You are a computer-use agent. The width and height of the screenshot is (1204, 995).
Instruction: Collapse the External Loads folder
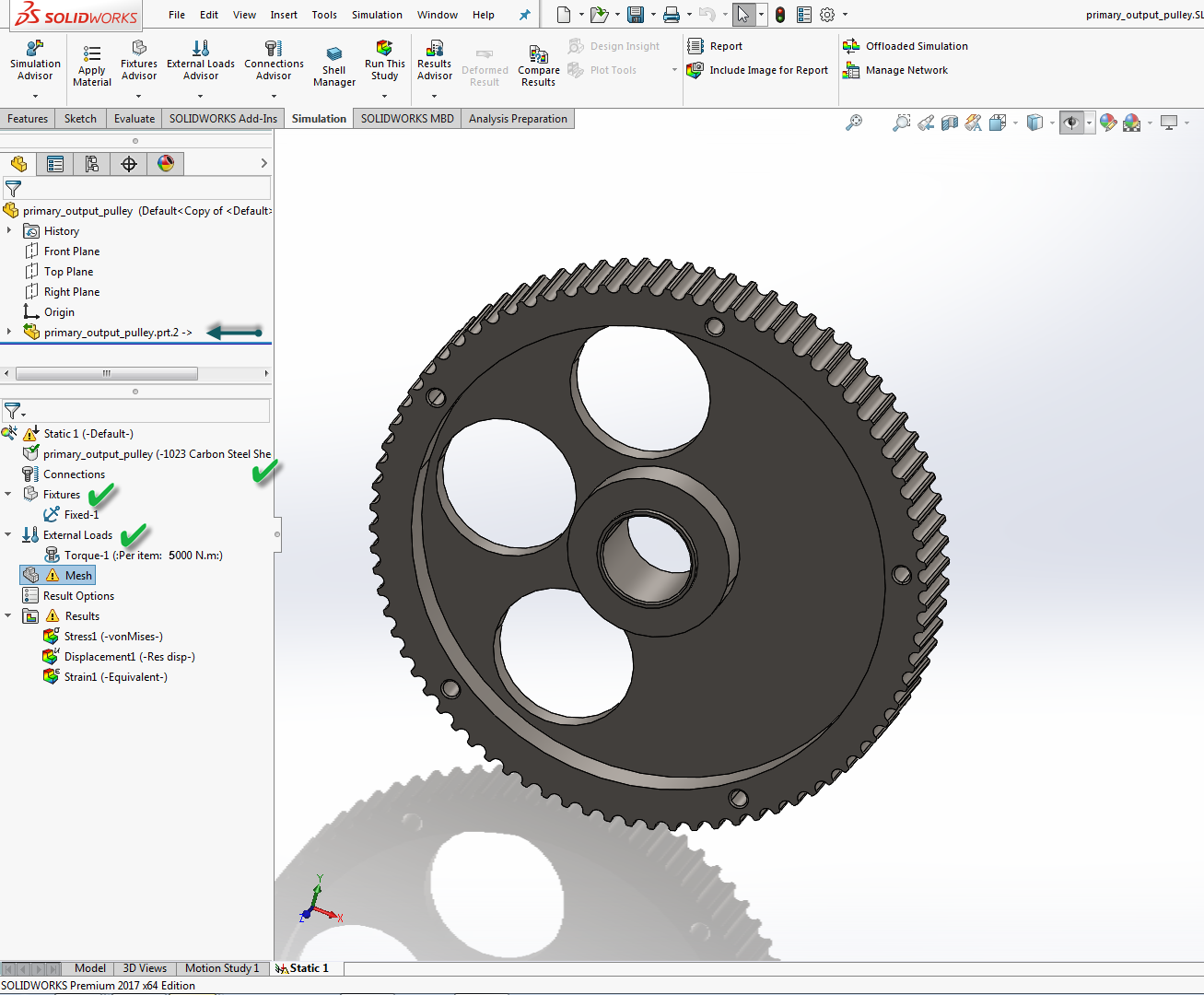point(8,534)
